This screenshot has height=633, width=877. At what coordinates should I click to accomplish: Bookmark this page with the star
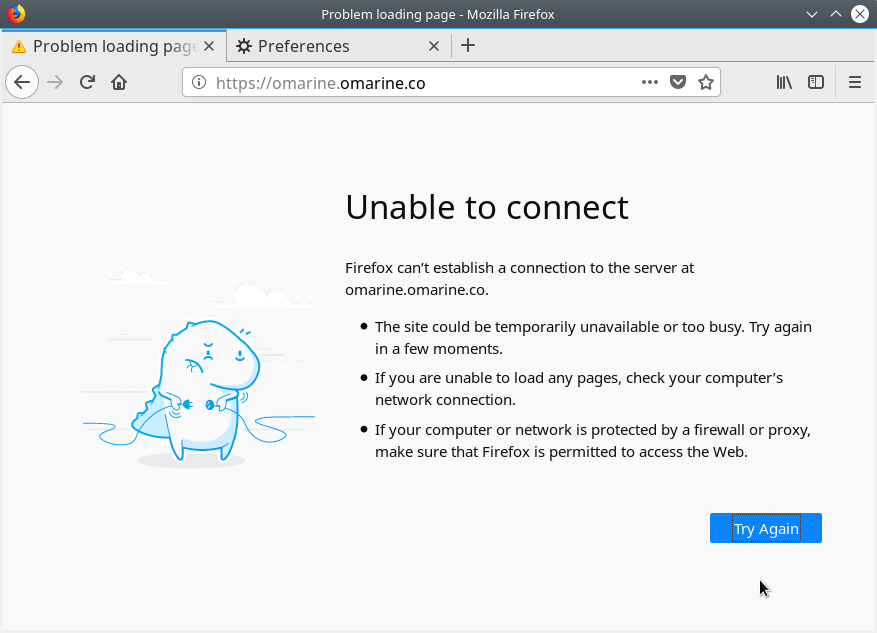coord(706,83)
